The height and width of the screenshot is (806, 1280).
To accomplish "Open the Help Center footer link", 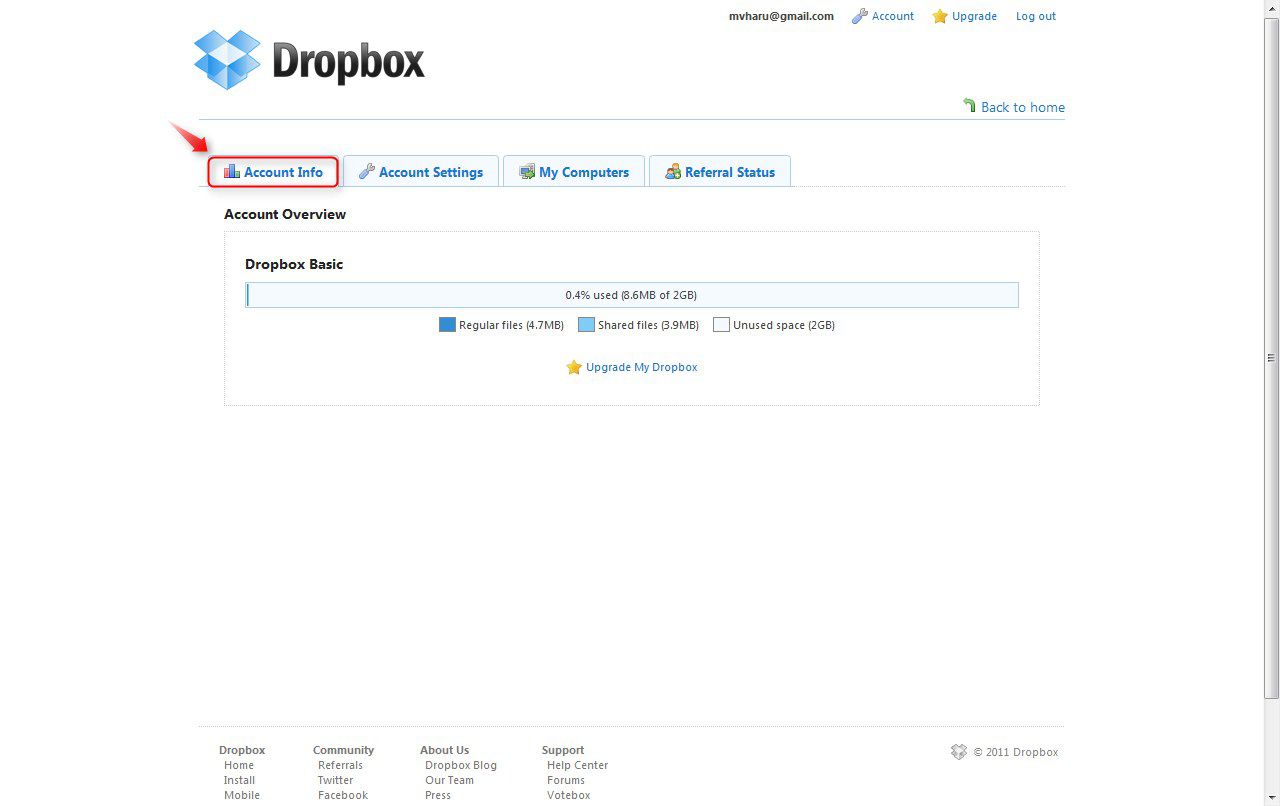I will point(578,765).
